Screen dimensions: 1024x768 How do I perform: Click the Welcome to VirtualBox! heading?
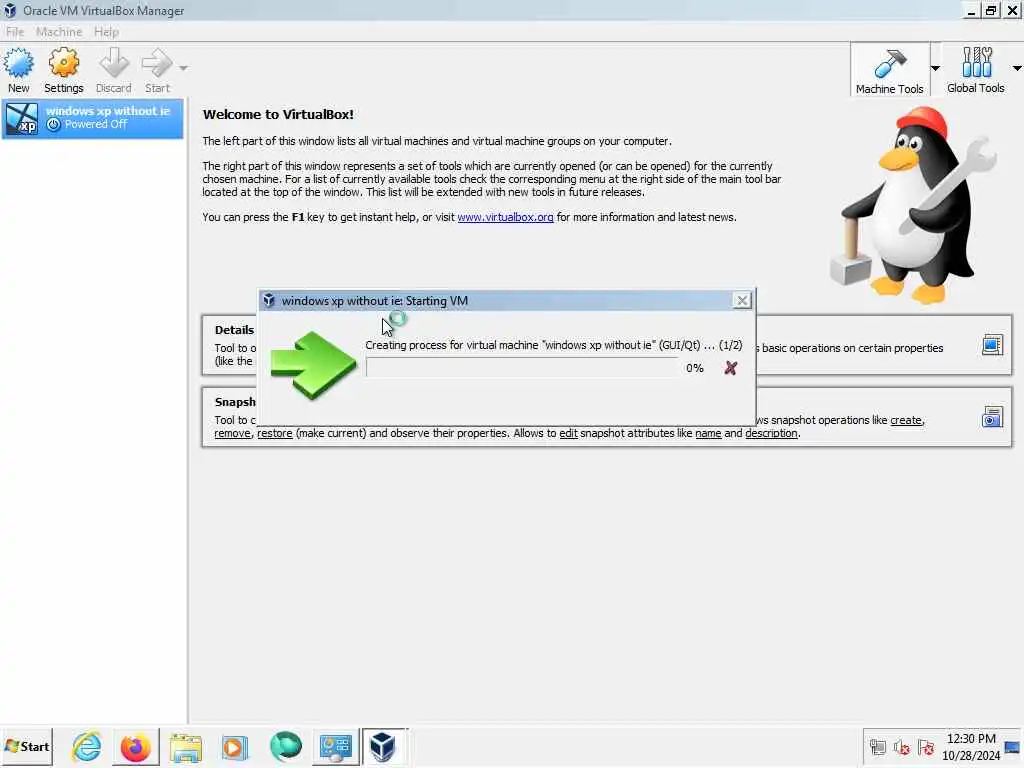pyautogui.click(x=278, y=114)
